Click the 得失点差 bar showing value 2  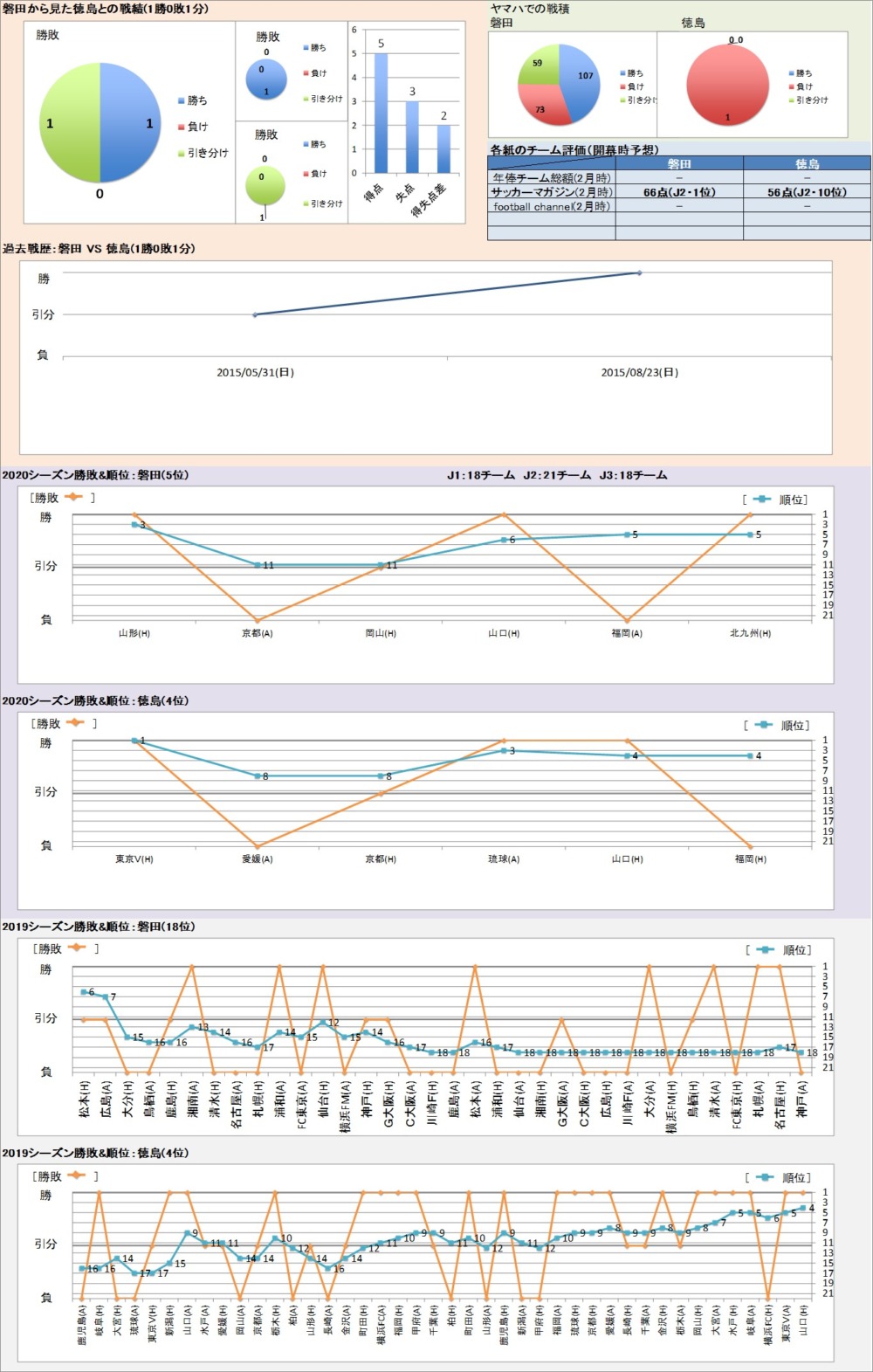click(x=443, y=149)
